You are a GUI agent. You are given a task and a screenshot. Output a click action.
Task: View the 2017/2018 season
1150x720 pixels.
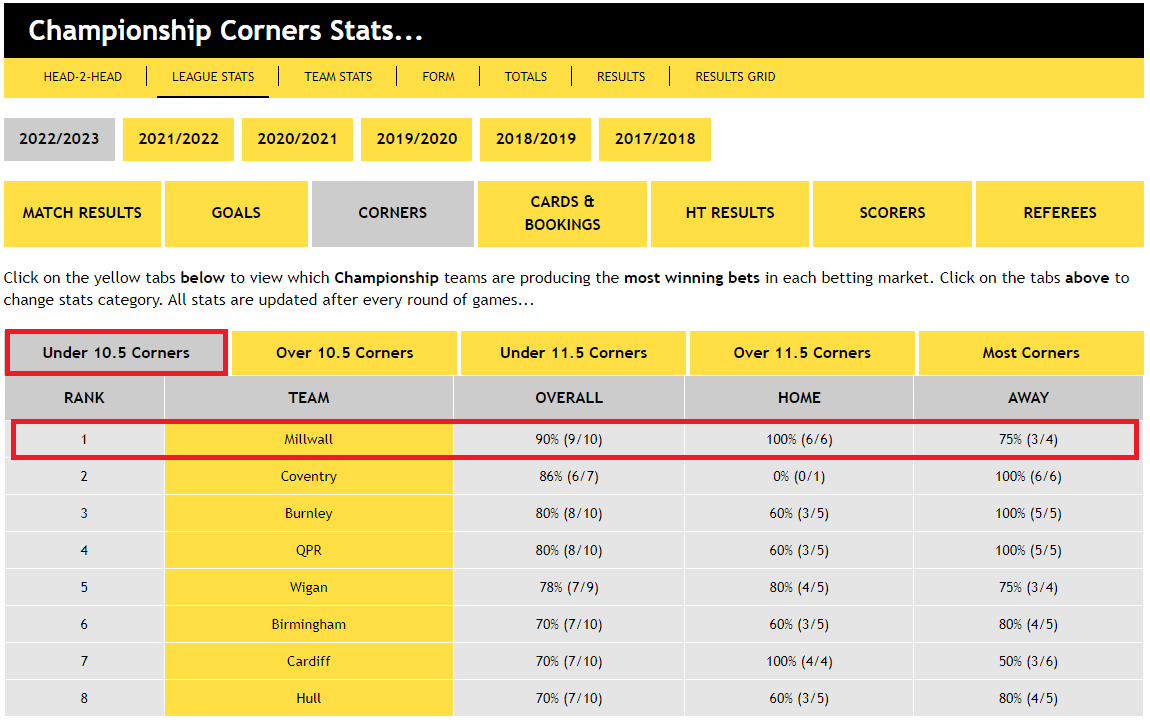pyautogui.click(x=654, y=139)
